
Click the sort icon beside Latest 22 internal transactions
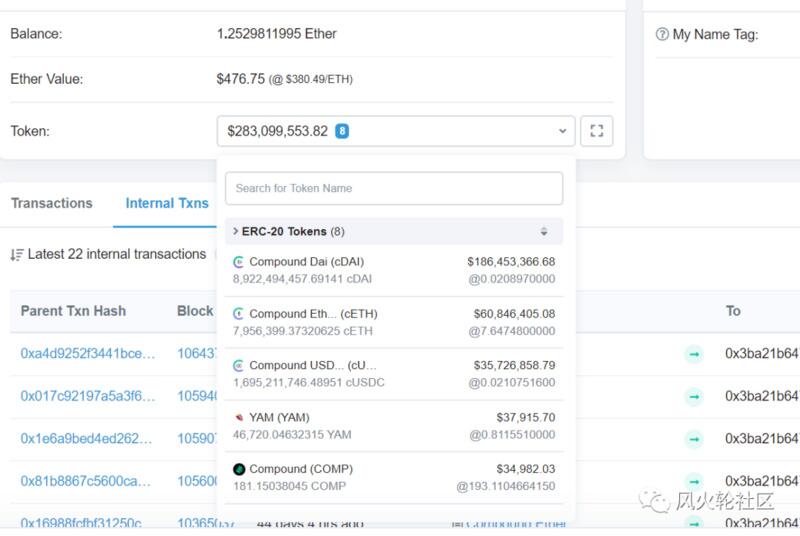coord(17,254)
